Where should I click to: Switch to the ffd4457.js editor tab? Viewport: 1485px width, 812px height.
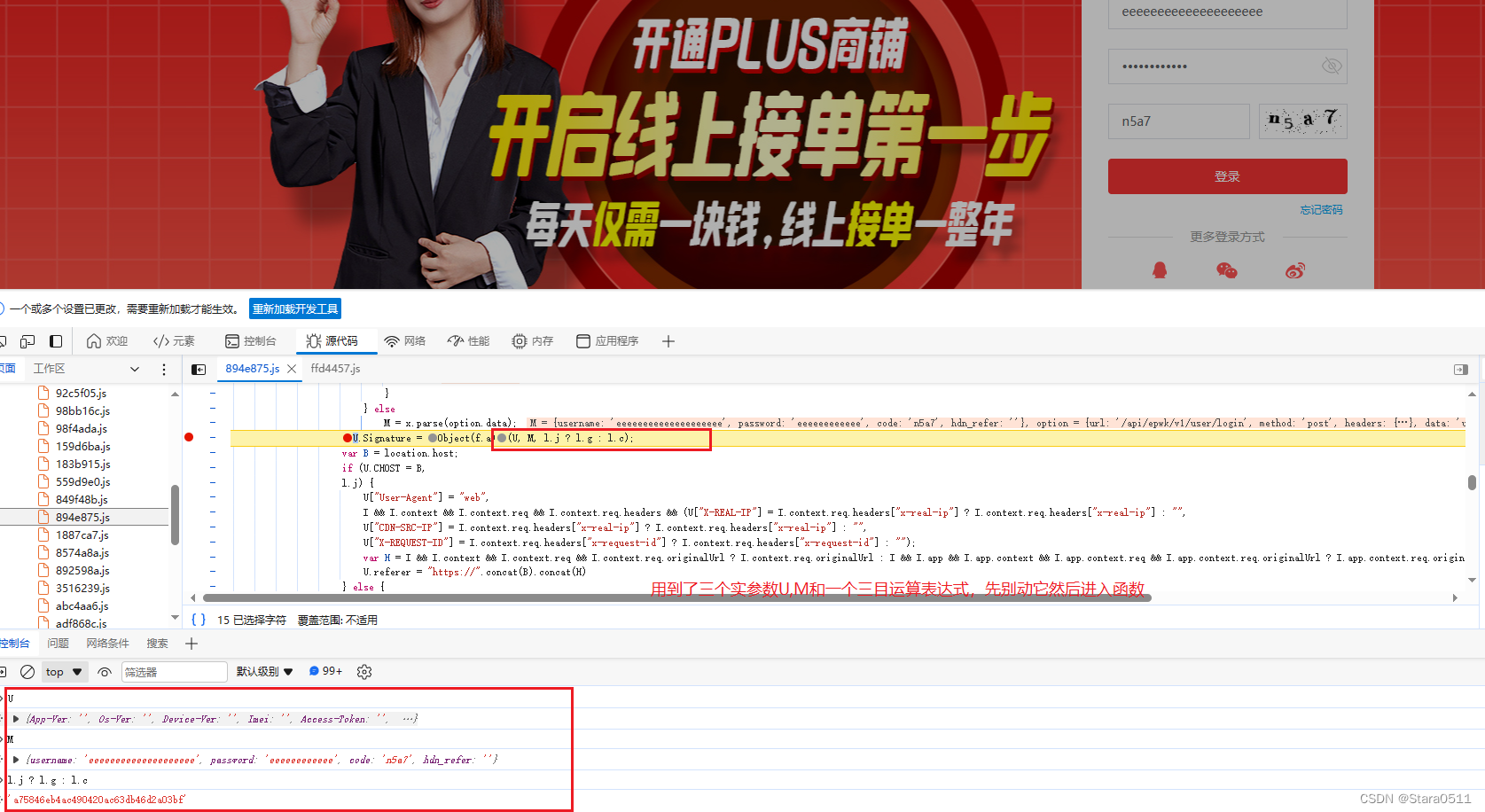click(335, 369)
